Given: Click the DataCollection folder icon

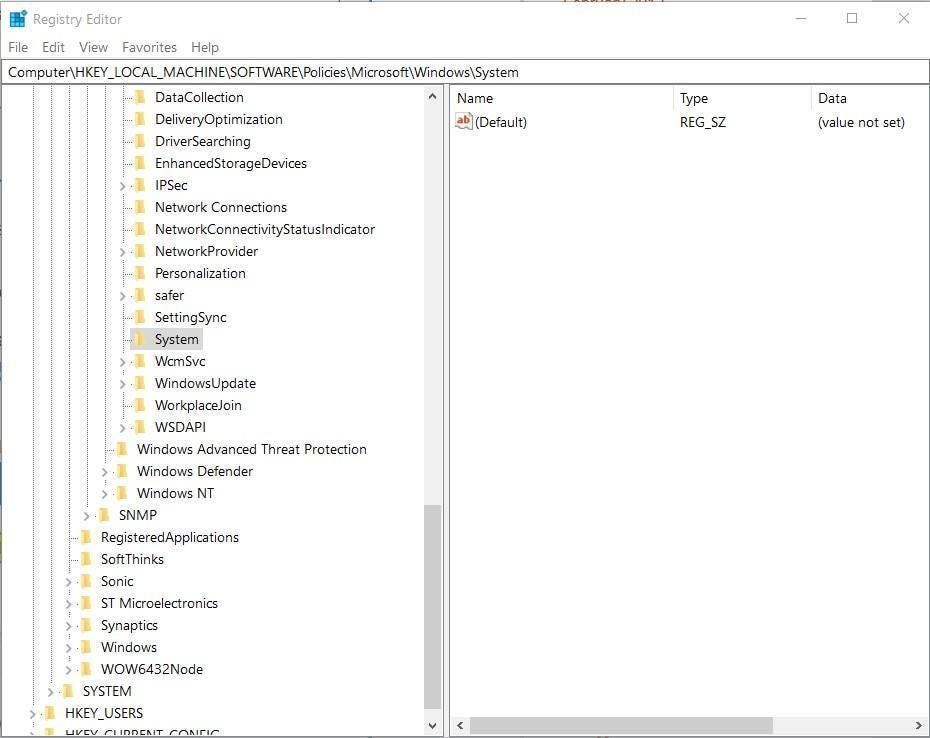Looking at the screenshot, I should coord(140,97).
